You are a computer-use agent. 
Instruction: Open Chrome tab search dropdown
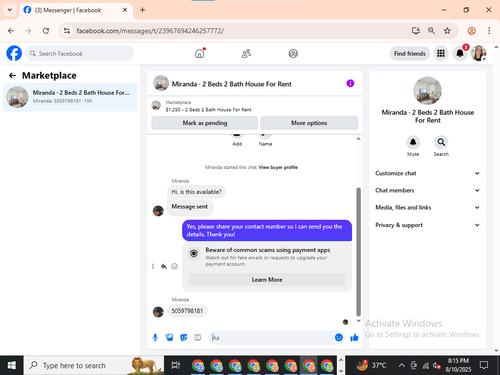[10, 10]
